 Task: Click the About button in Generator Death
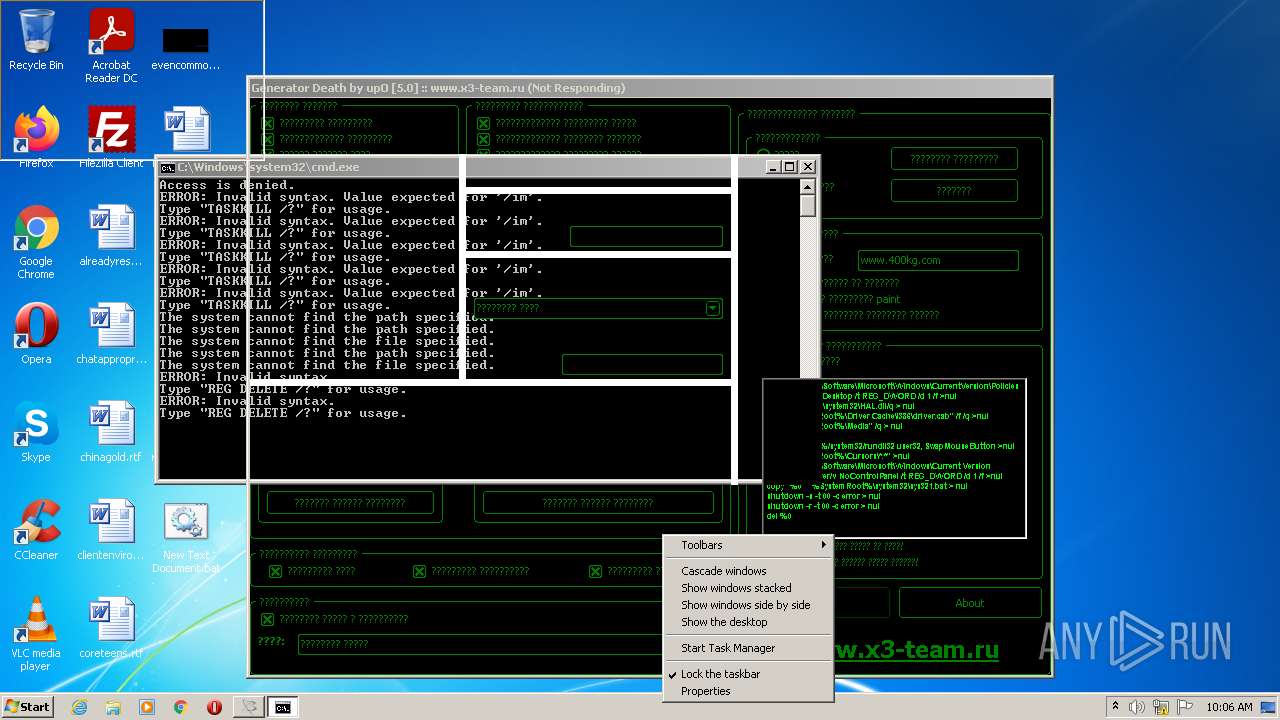(969, 603)
